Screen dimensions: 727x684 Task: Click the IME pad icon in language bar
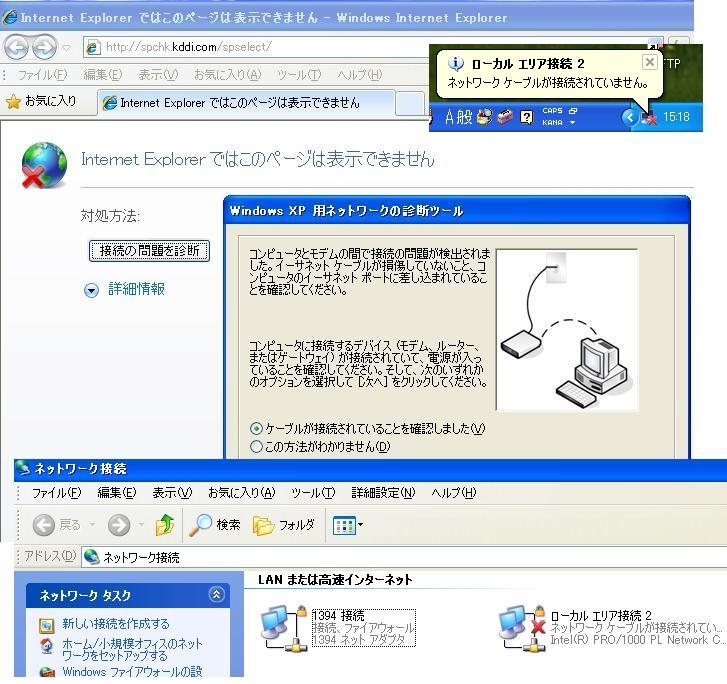[x=484, y=117]
